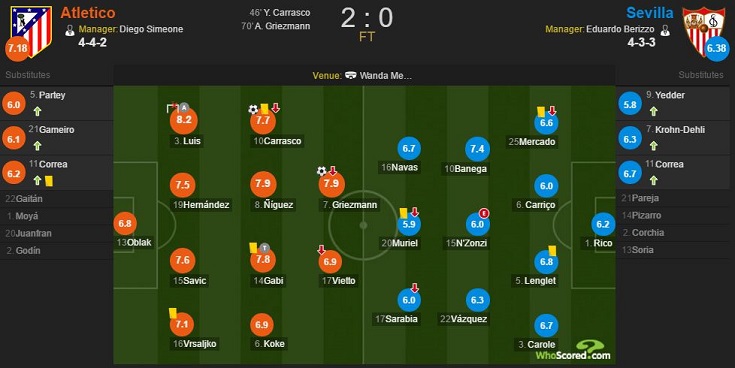Click the Sevilla team name heading
This screenshot has width=735, height=368.
click(x=650, y=13)
